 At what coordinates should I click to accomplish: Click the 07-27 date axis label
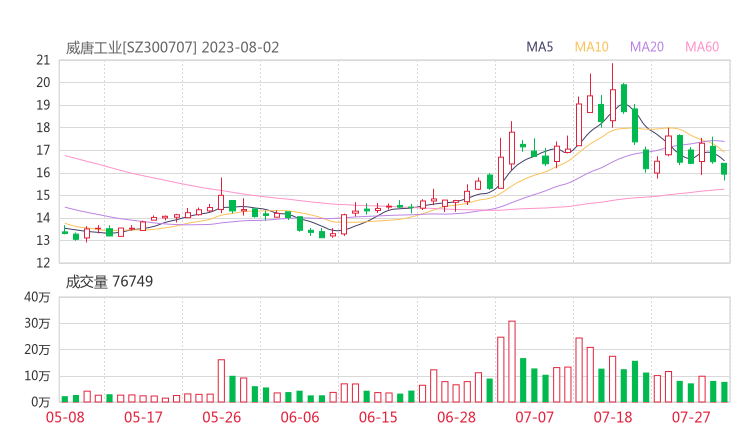pos(691,417)
